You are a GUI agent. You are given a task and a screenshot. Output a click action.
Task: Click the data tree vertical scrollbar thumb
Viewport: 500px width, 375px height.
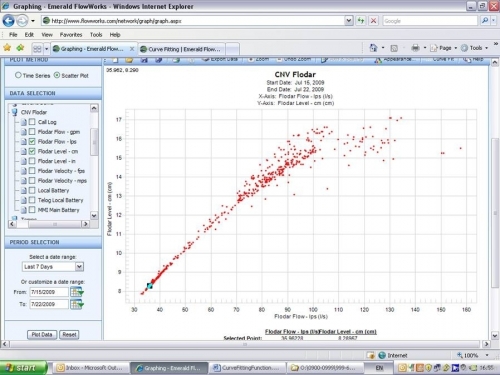click(94, 142)
